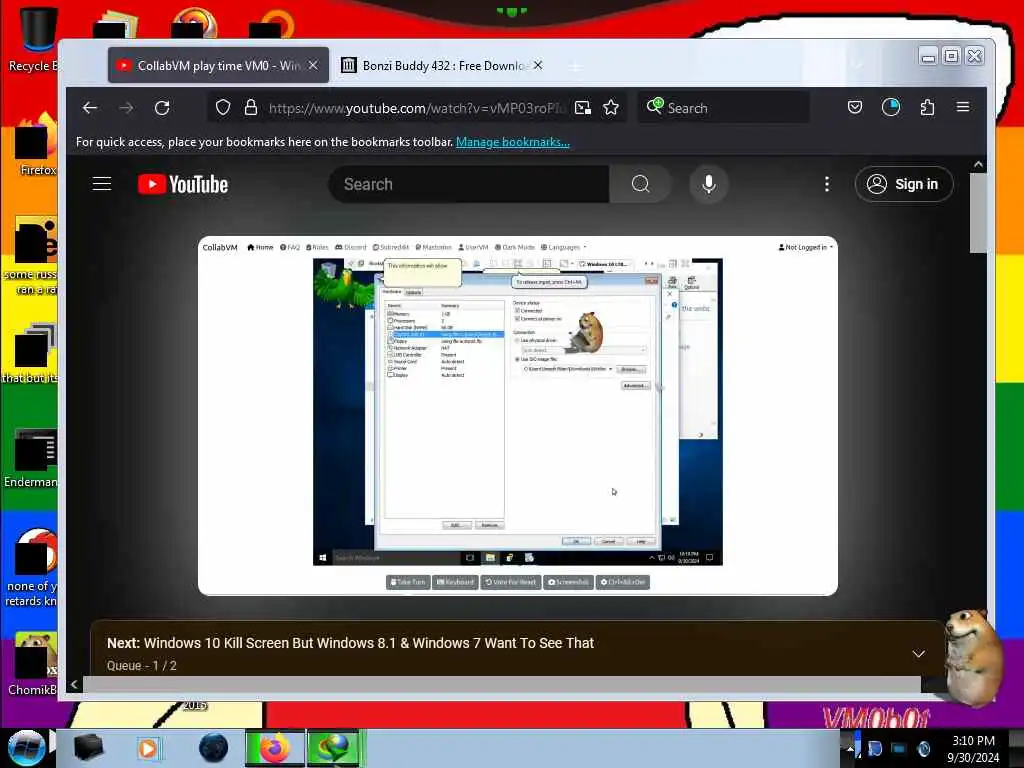Open Firefox application hamburger menu

pyautogui.click(x=963, y=106)
